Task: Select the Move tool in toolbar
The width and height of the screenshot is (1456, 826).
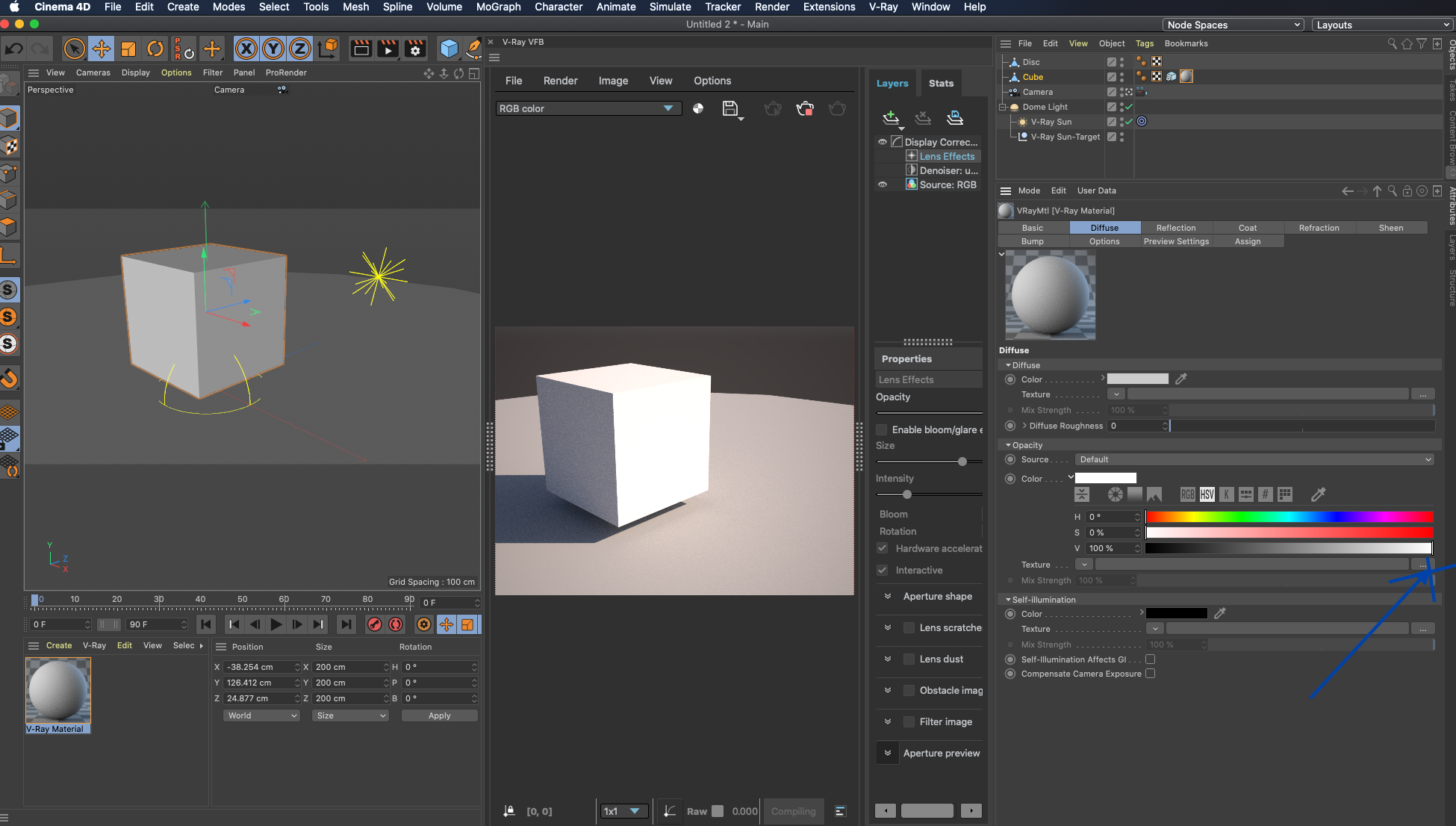Action: click(101, 49)
